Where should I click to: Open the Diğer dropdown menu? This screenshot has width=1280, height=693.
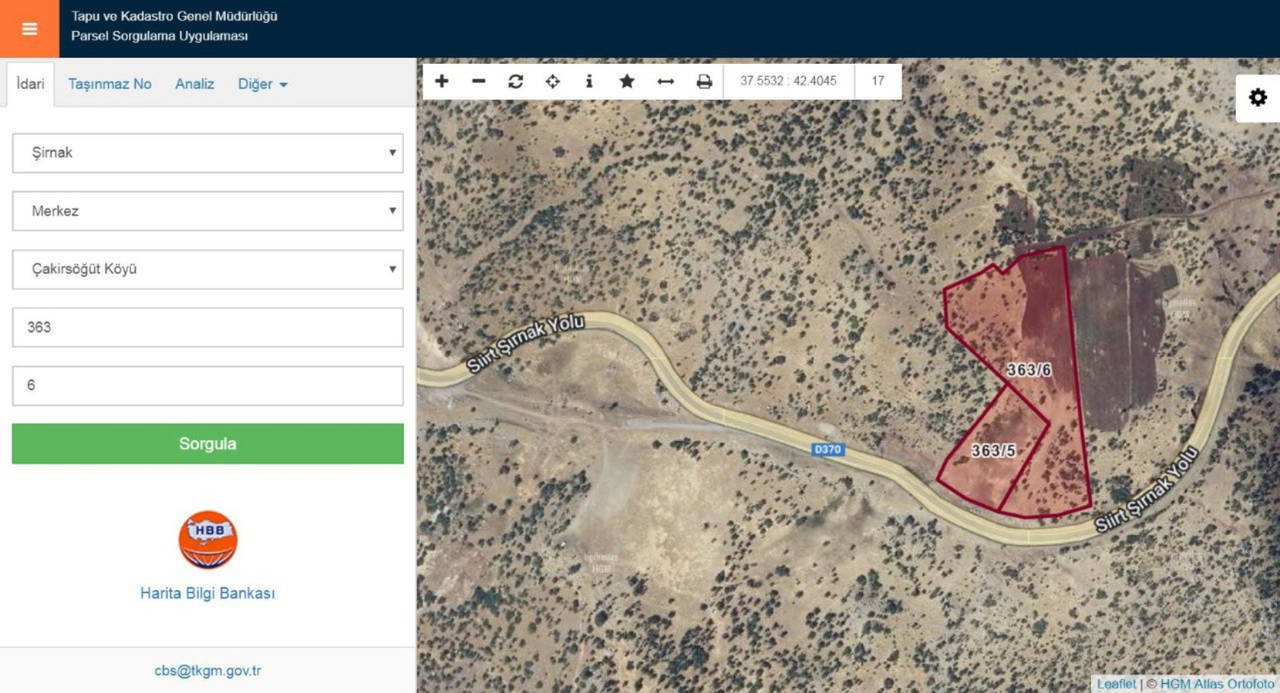click(x=262, y=84)
